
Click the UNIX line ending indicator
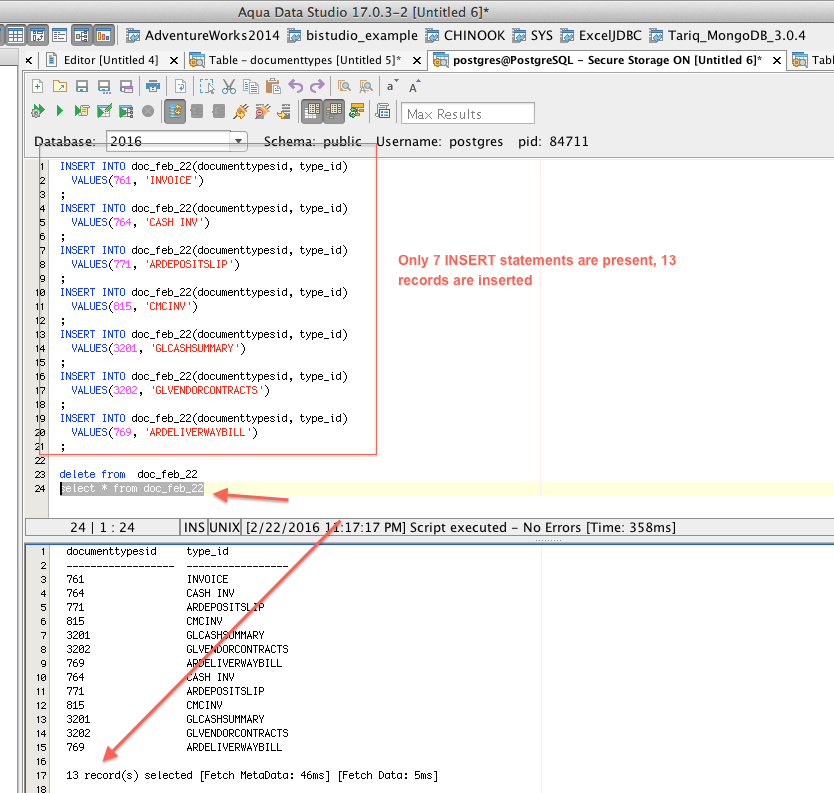[224, 527]
